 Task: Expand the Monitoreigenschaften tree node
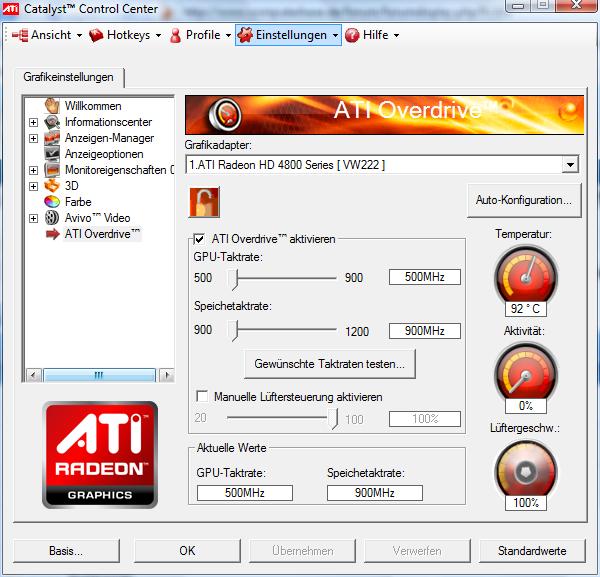pyautogui.click(x=34, y=170)
